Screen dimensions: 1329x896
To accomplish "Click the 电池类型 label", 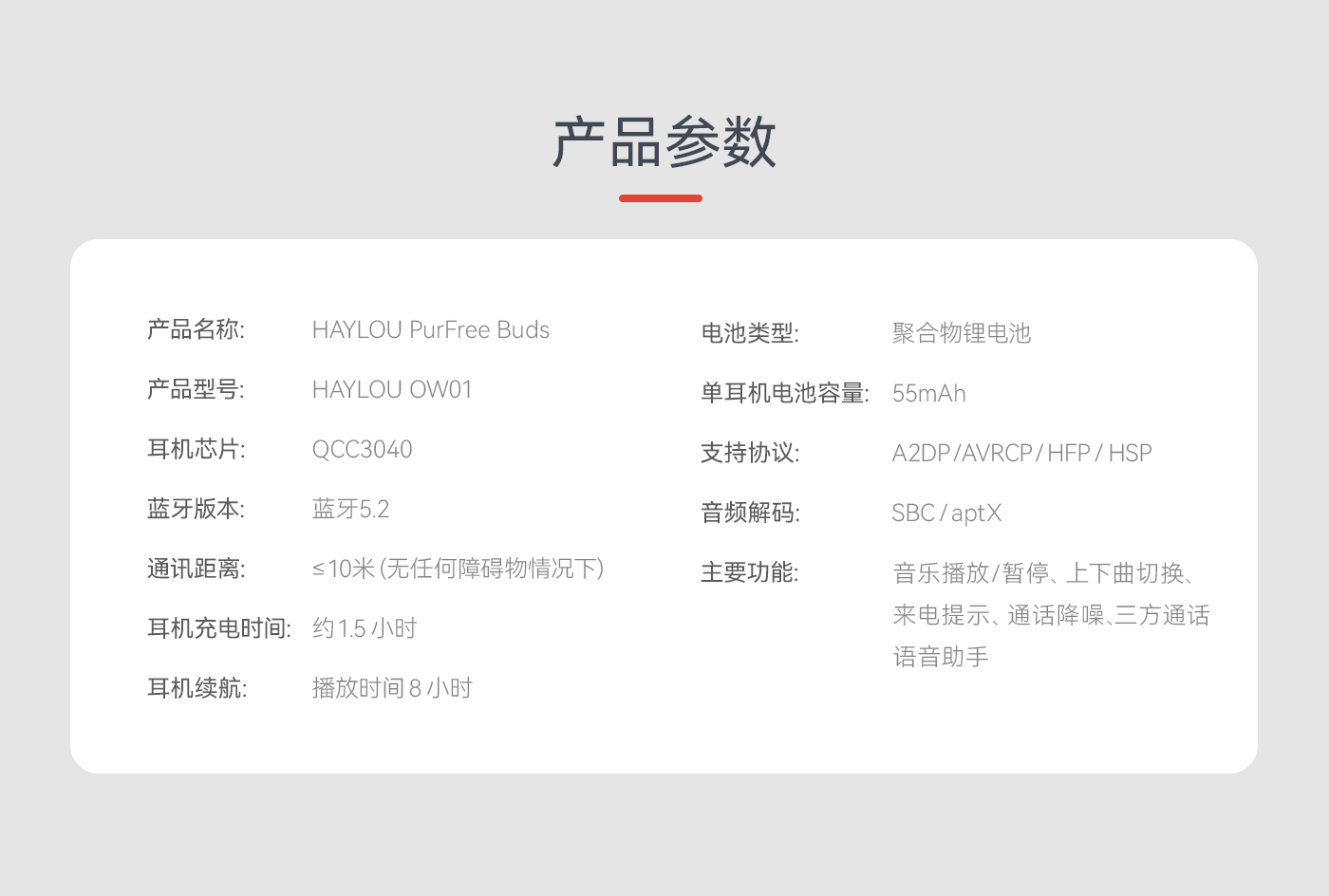I will pyautogui.click(x=750, y=333).
